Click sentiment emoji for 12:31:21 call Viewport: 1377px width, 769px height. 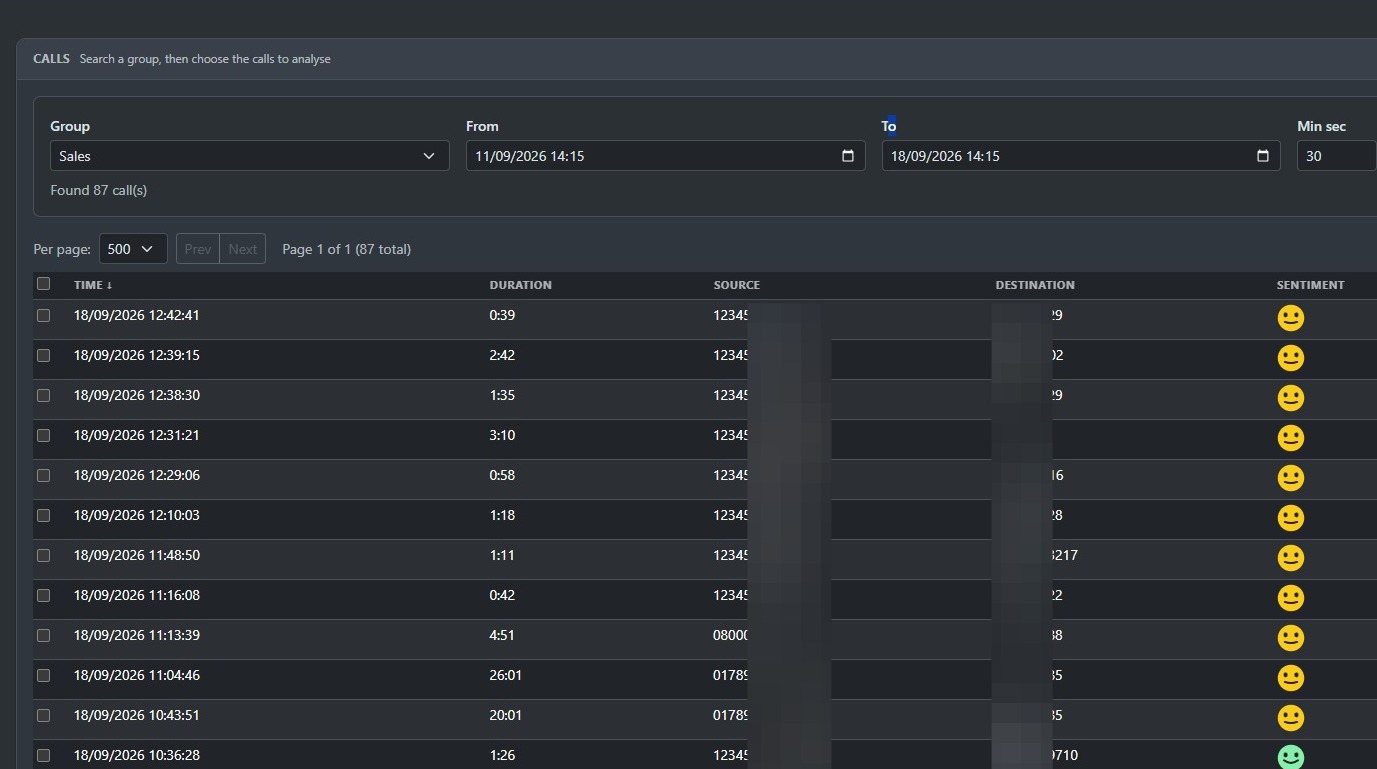pyautogui.click(x=1291, y=438)
